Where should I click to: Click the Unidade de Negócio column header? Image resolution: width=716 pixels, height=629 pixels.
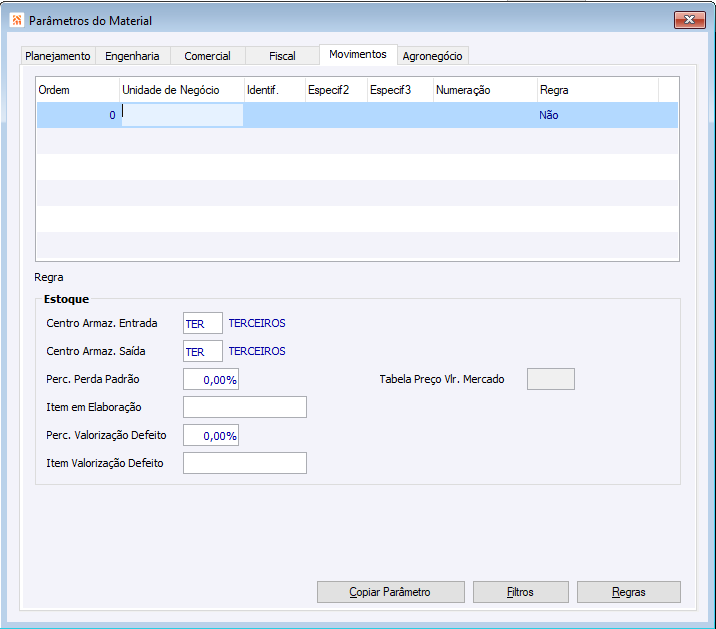coord(182,90)
